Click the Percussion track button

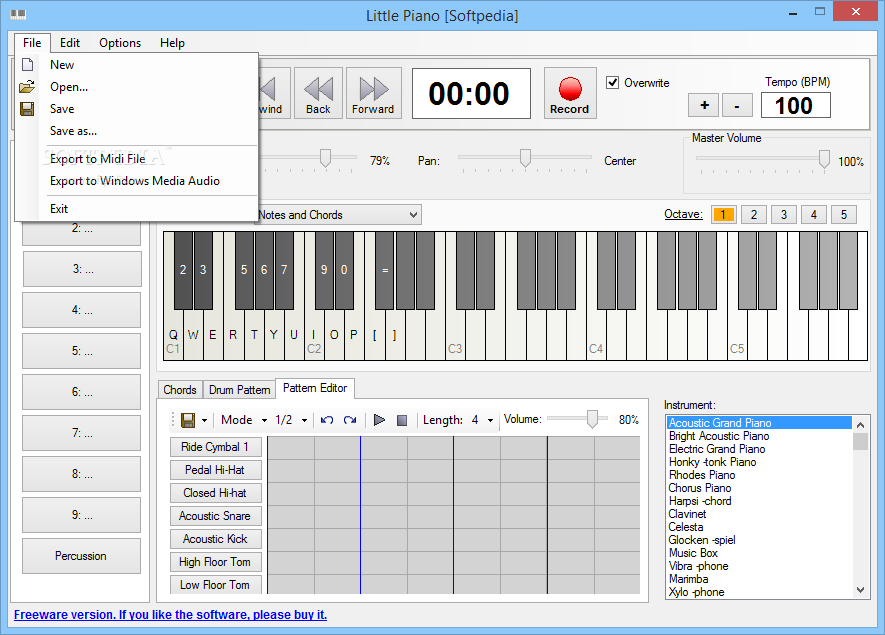(81, 556)
